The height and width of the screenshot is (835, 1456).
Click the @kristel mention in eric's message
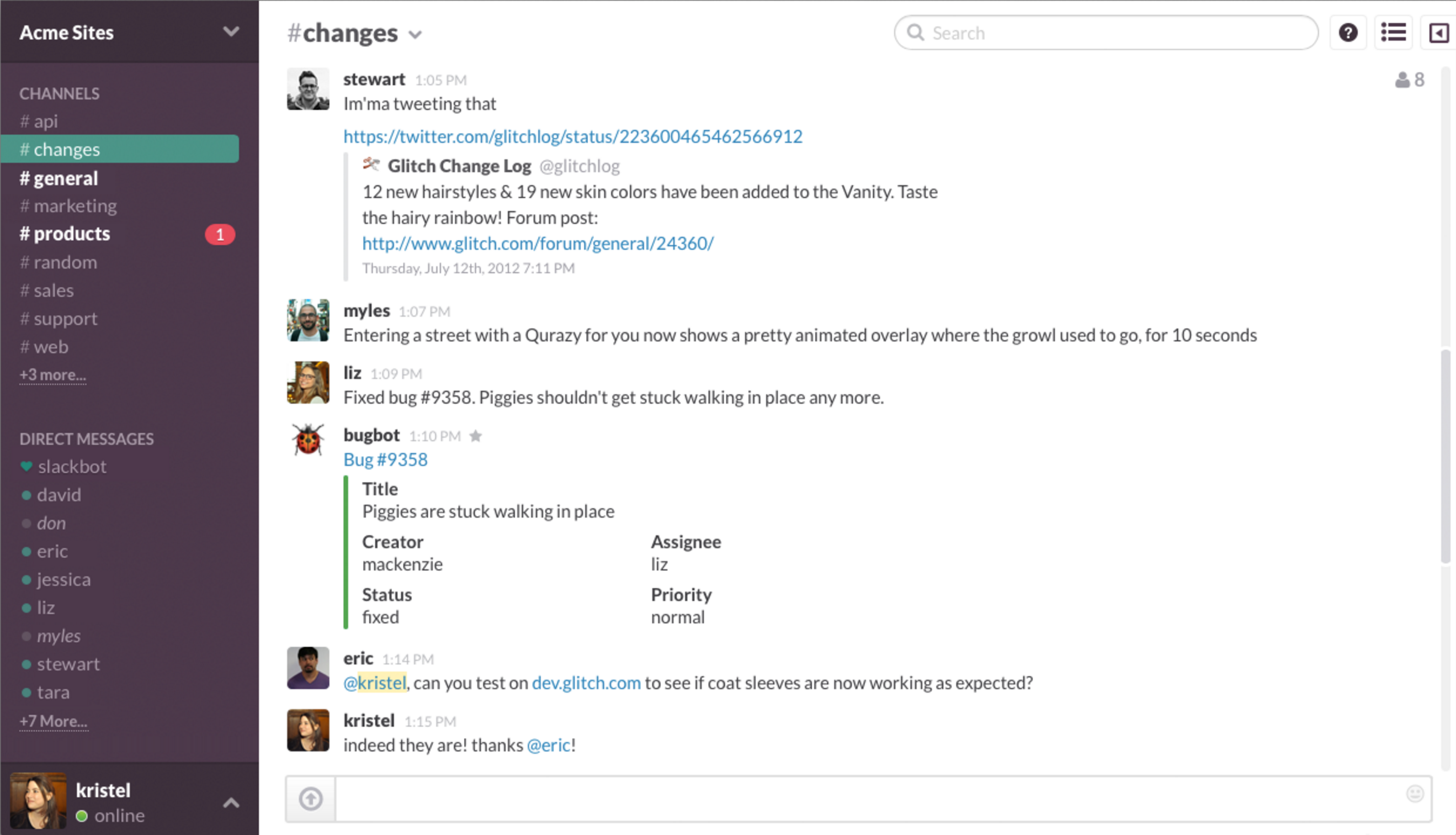(375, 683)
